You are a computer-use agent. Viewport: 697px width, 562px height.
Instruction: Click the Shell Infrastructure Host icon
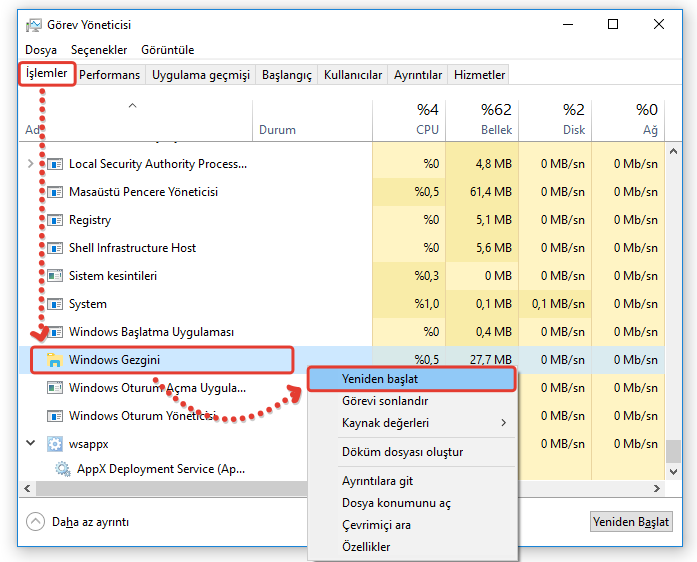coord(53,248)
